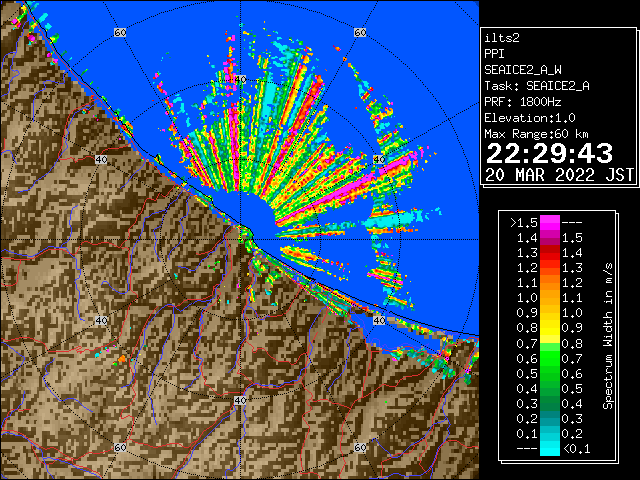The image size is (640, 480).
Task: Click the magenta >1.5 legend color band
Action: point(550,222)
